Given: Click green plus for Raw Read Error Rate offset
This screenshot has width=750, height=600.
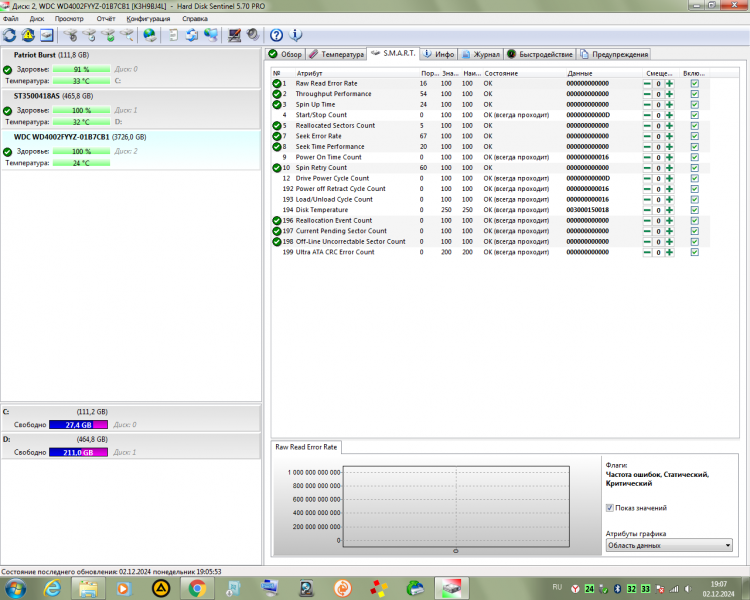Looking at the screenshot, I should pyautogui.click(x=670, y=83).
